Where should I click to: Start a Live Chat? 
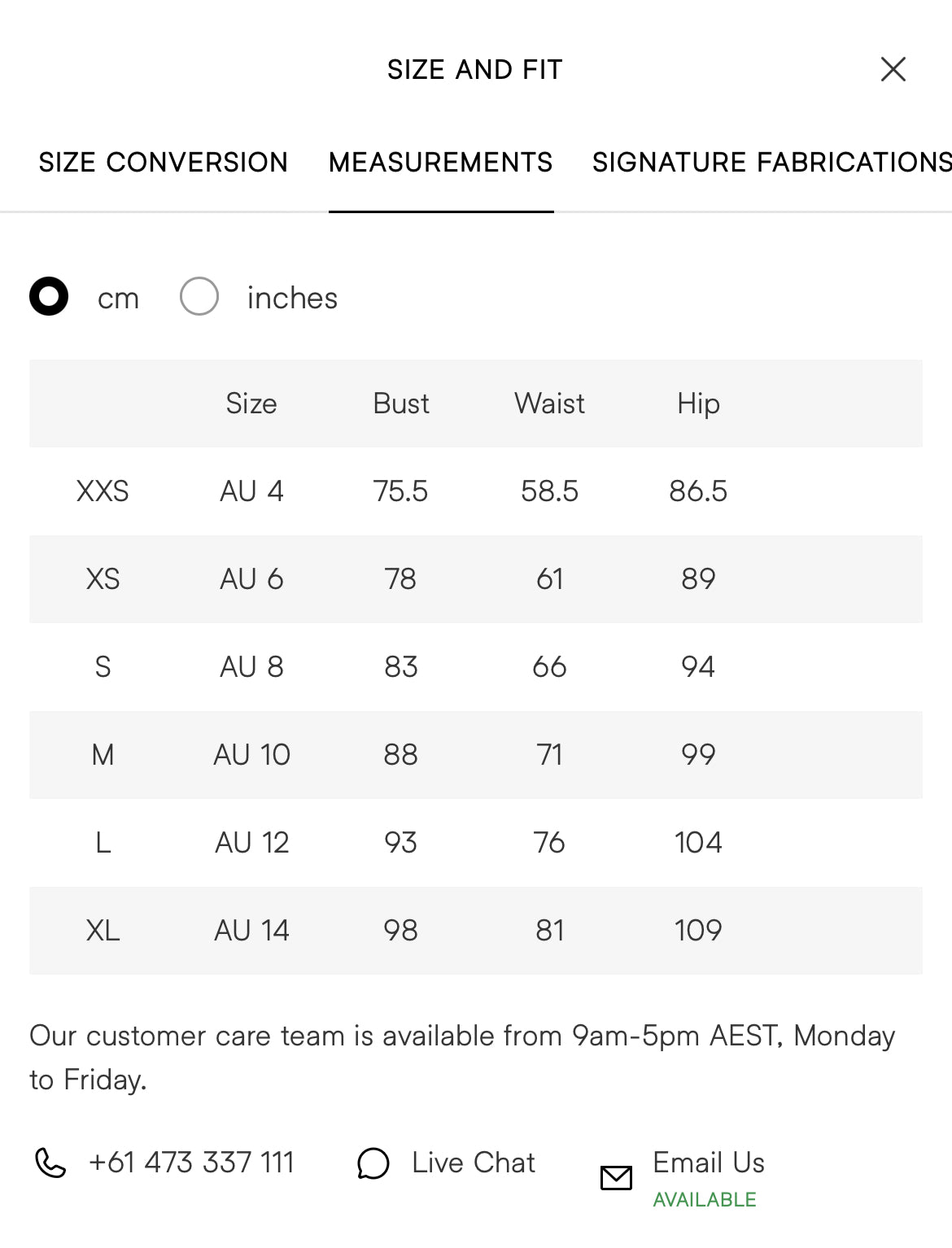473,1163
